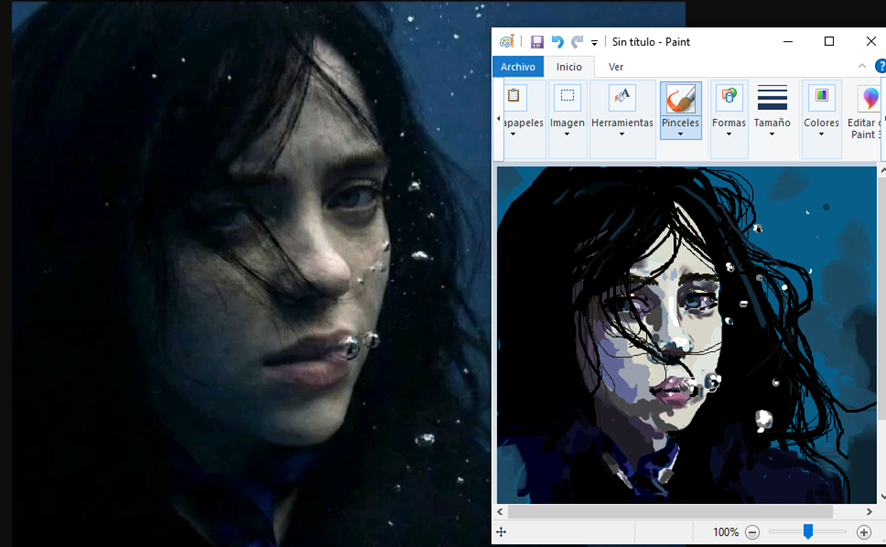Expand the Tamaño size dropdown arrow
The height and width of the screenshot is (547, 886).
point(772,134)
